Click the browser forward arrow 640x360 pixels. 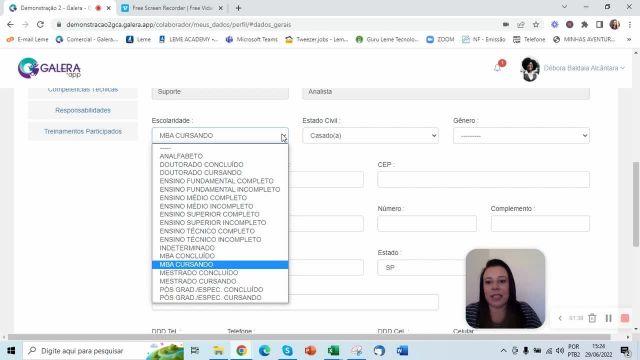click(x=25, y=24)
